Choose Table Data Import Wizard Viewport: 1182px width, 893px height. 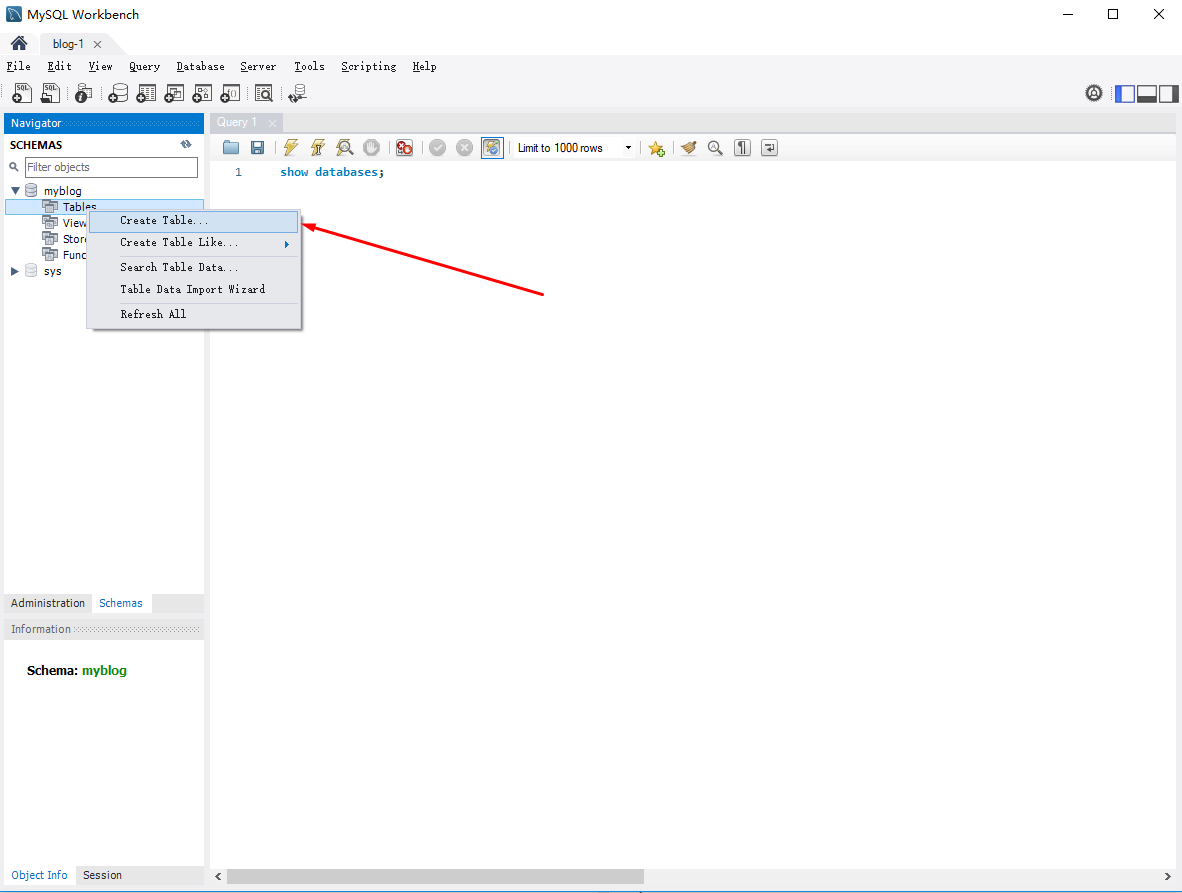(194, 289)
